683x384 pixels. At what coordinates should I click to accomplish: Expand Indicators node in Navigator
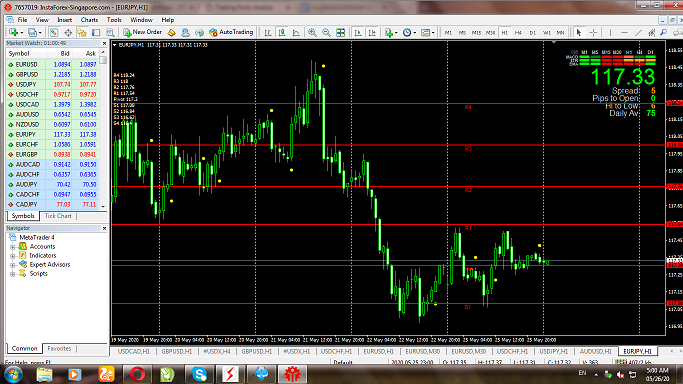coord(13,256)
